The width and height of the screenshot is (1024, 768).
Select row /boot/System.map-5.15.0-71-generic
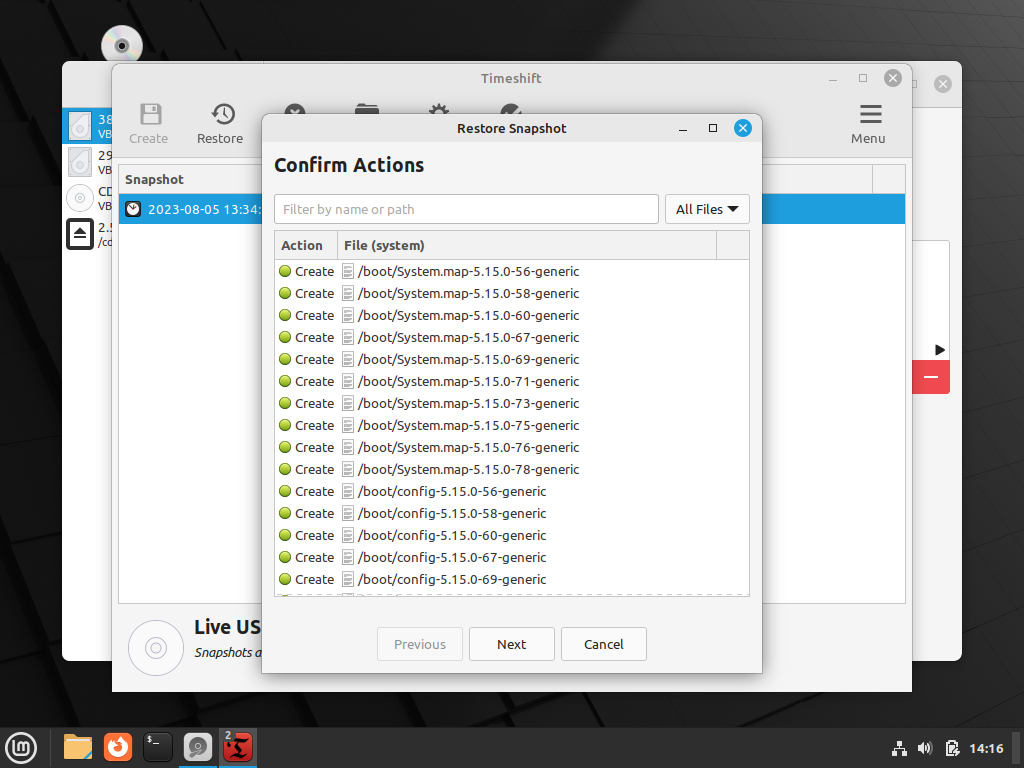point(511,381)
